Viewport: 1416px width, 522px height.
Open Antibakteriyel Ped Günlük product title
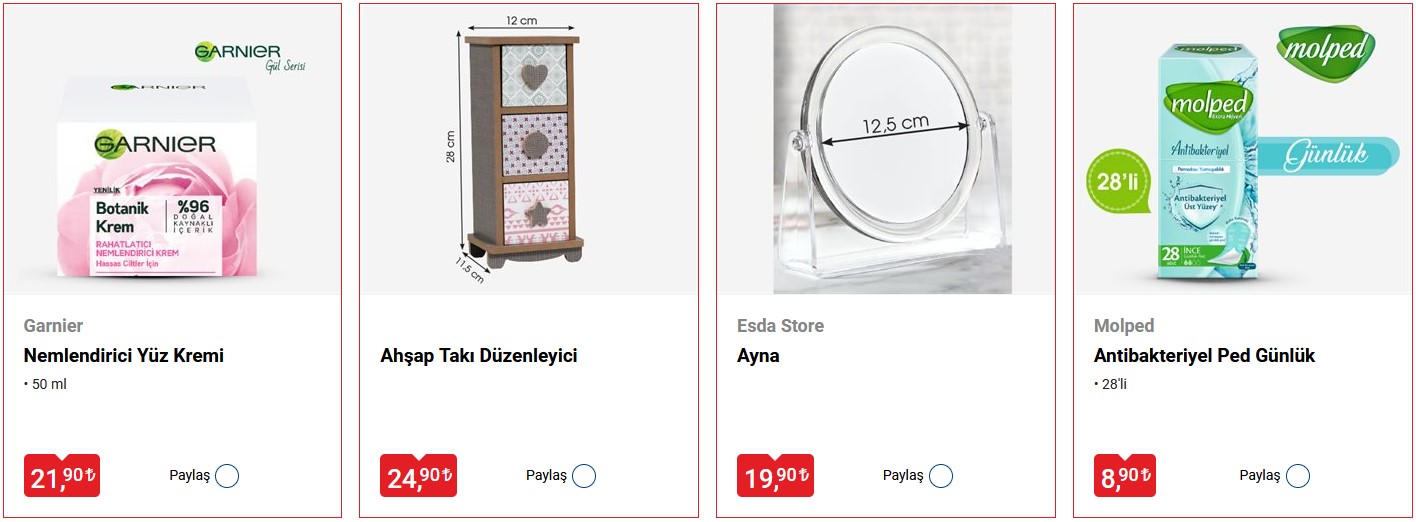point(1204,356)
